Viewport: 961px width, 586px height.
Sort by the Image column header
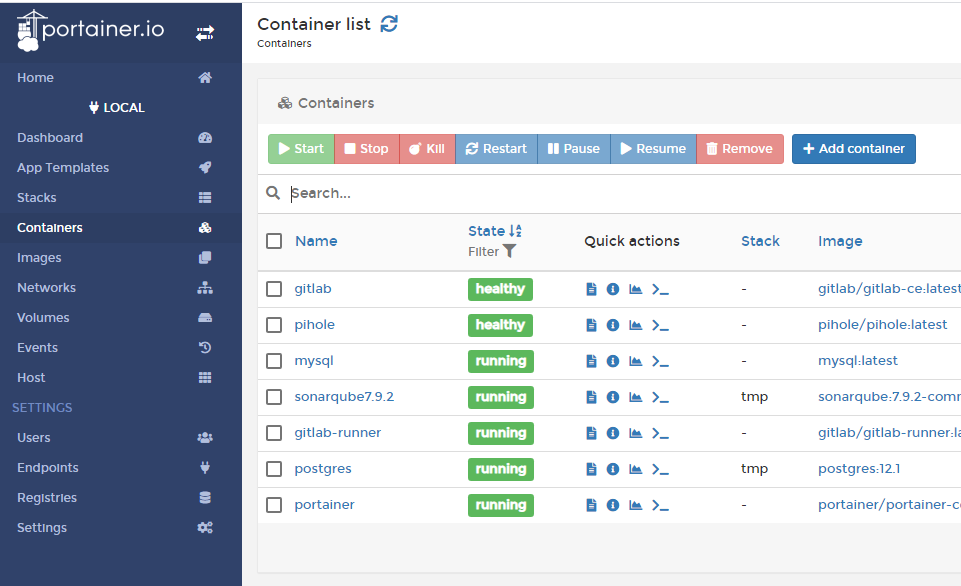click(x=840, y=241)
